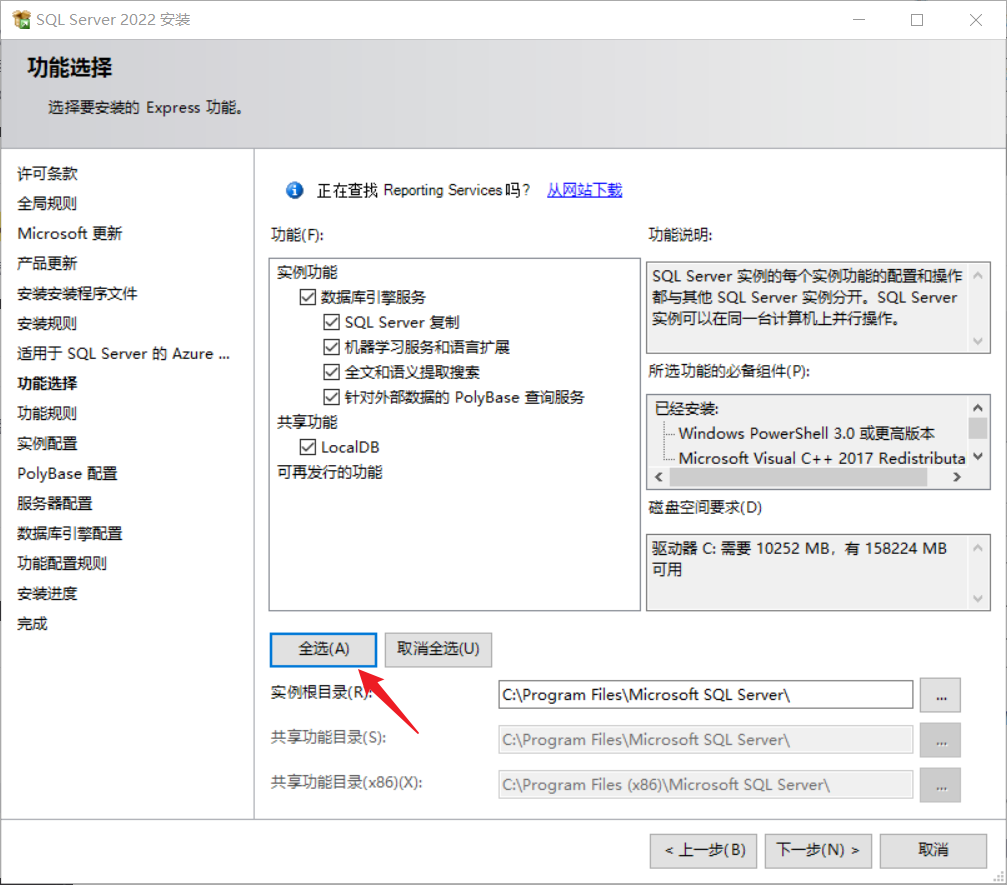Click the 实例根目录 path field
1007x885 pixels.
click(706, 695)
